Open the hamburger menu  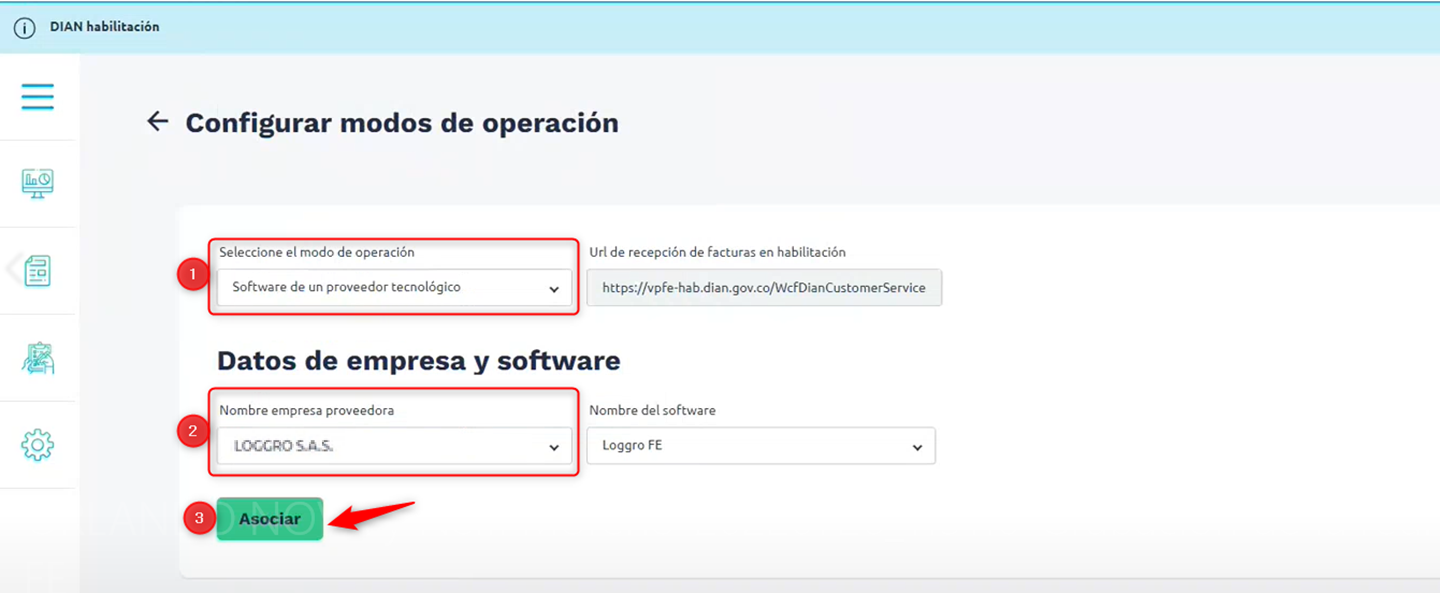(38, 97)
